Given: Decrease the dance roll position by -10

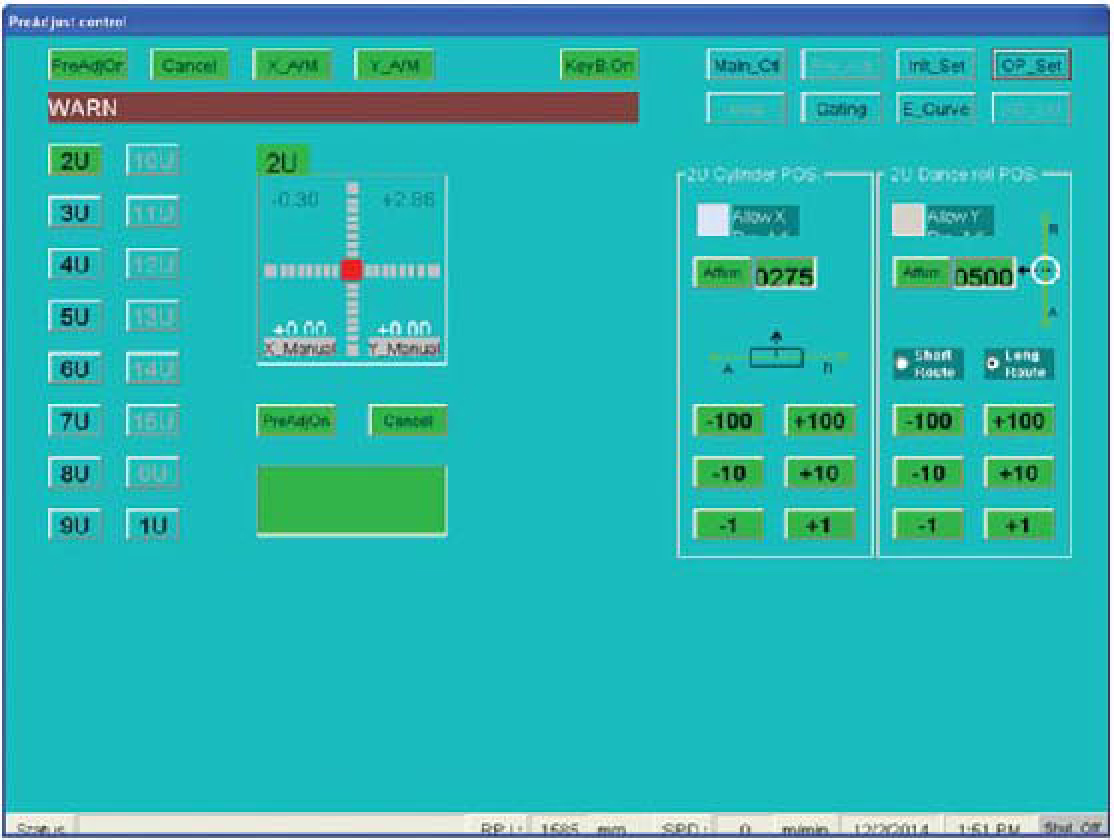Looking at the screenshot, I should click(x=928, y=473).
